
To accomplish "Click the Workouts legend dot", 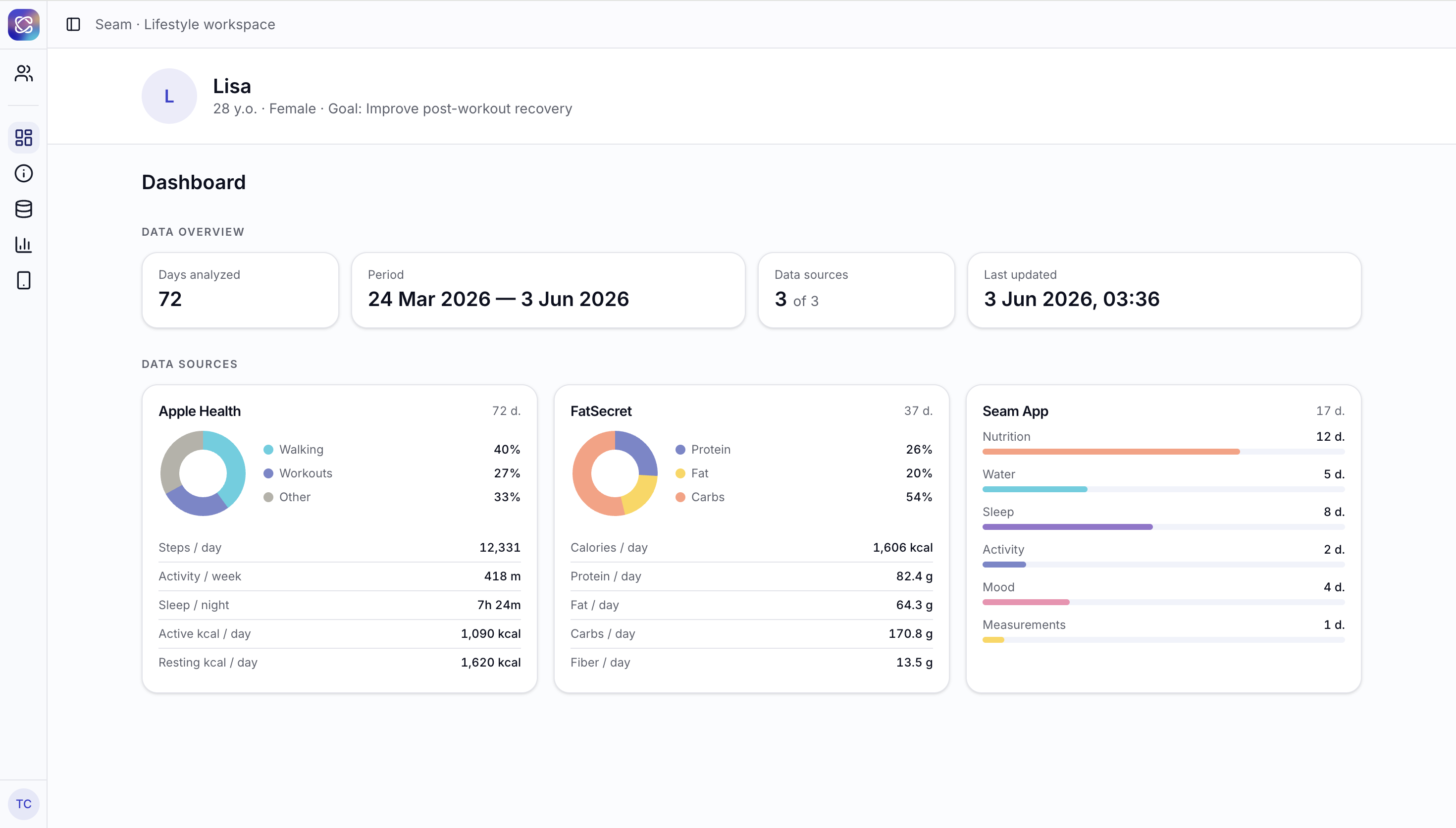I will pyautogui.click(x=268, y=474).
